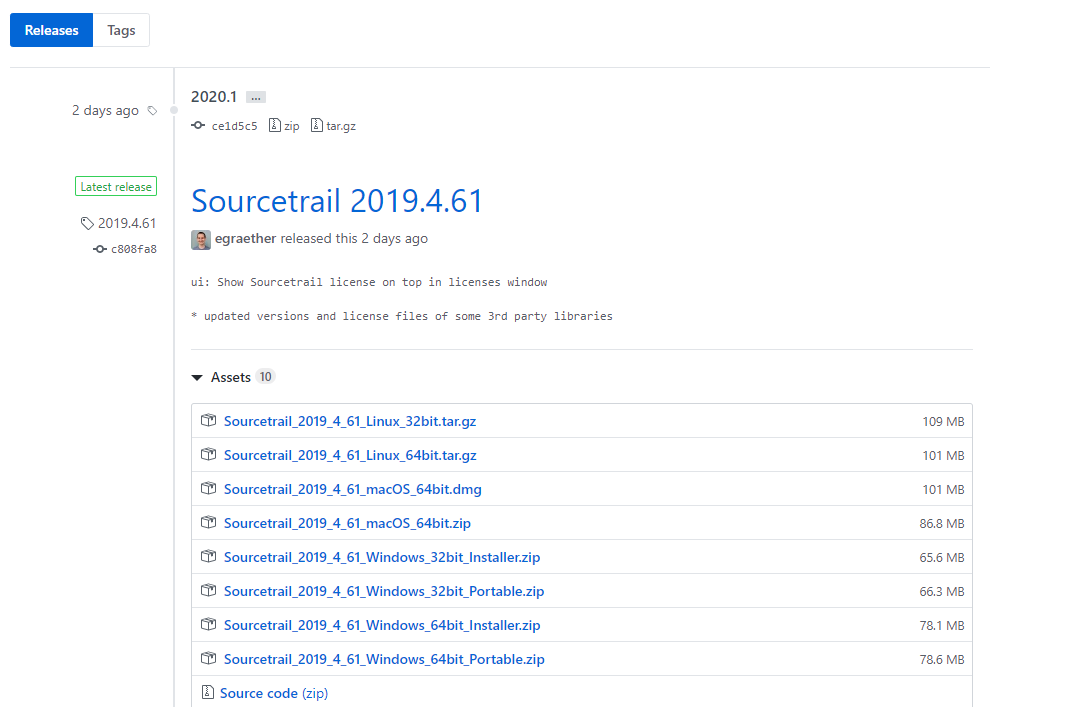
Task: Download Sourcetrail_2019_4_61_macOS_64bit.zip
Action: pos(347,523)
